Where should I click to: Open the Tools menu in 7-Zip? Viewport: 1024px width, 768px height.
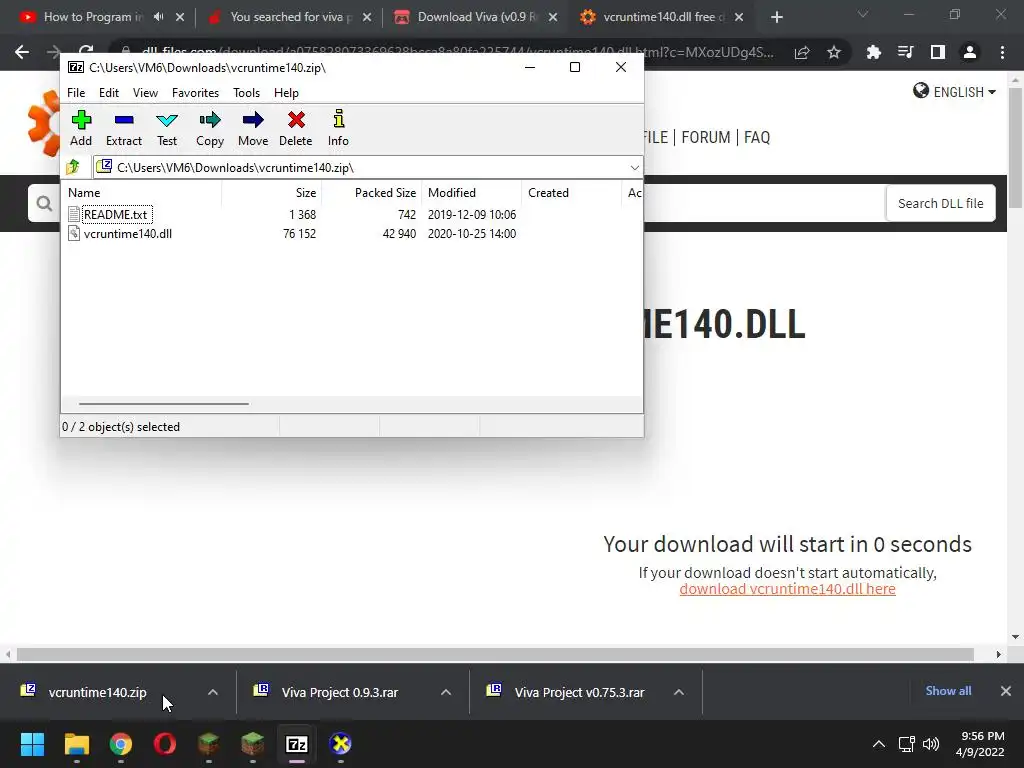click(246, 93)
